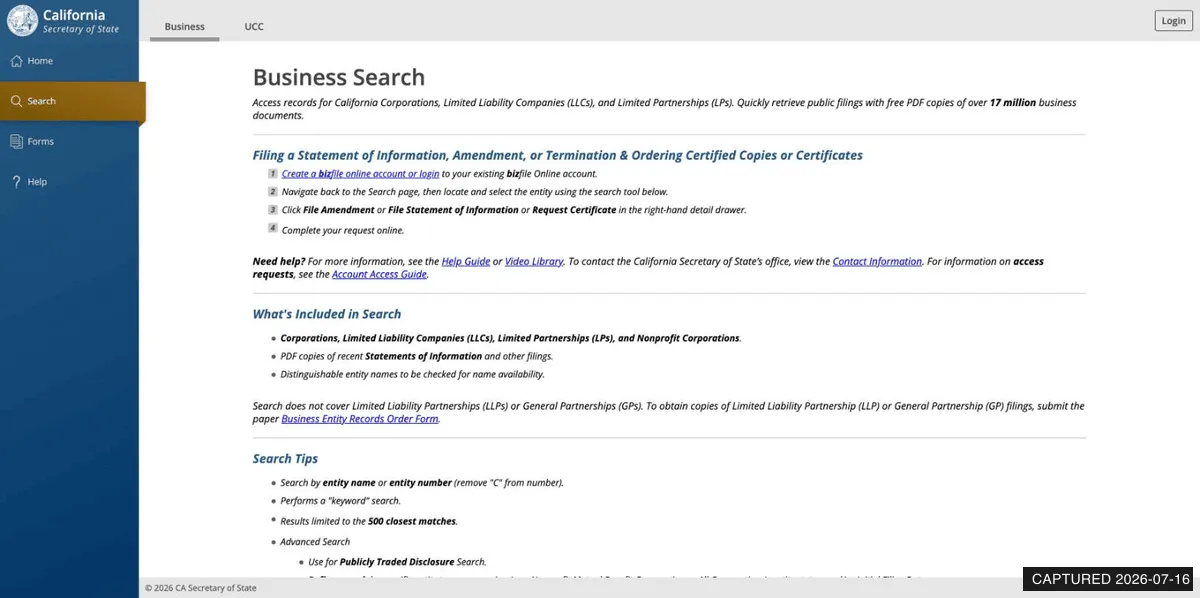
Task: Click 'PDF copies of recent Statements of Information' text
Action: tap(417, 356)
